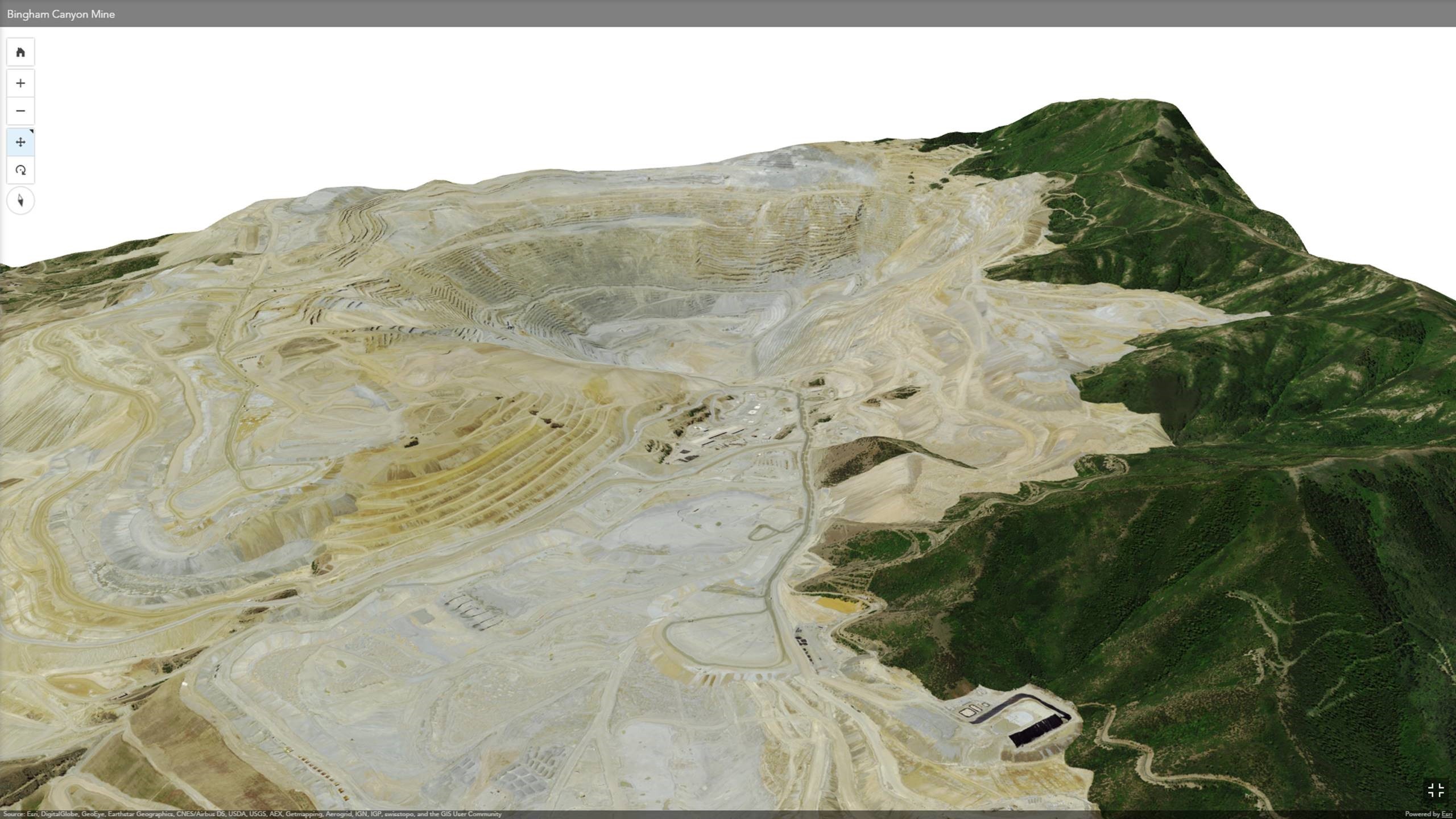The width and height of the screenshot is (1456, 819).
Task: Click the Bingham Canyon Mine title
Action: click(x=61, y=14)
